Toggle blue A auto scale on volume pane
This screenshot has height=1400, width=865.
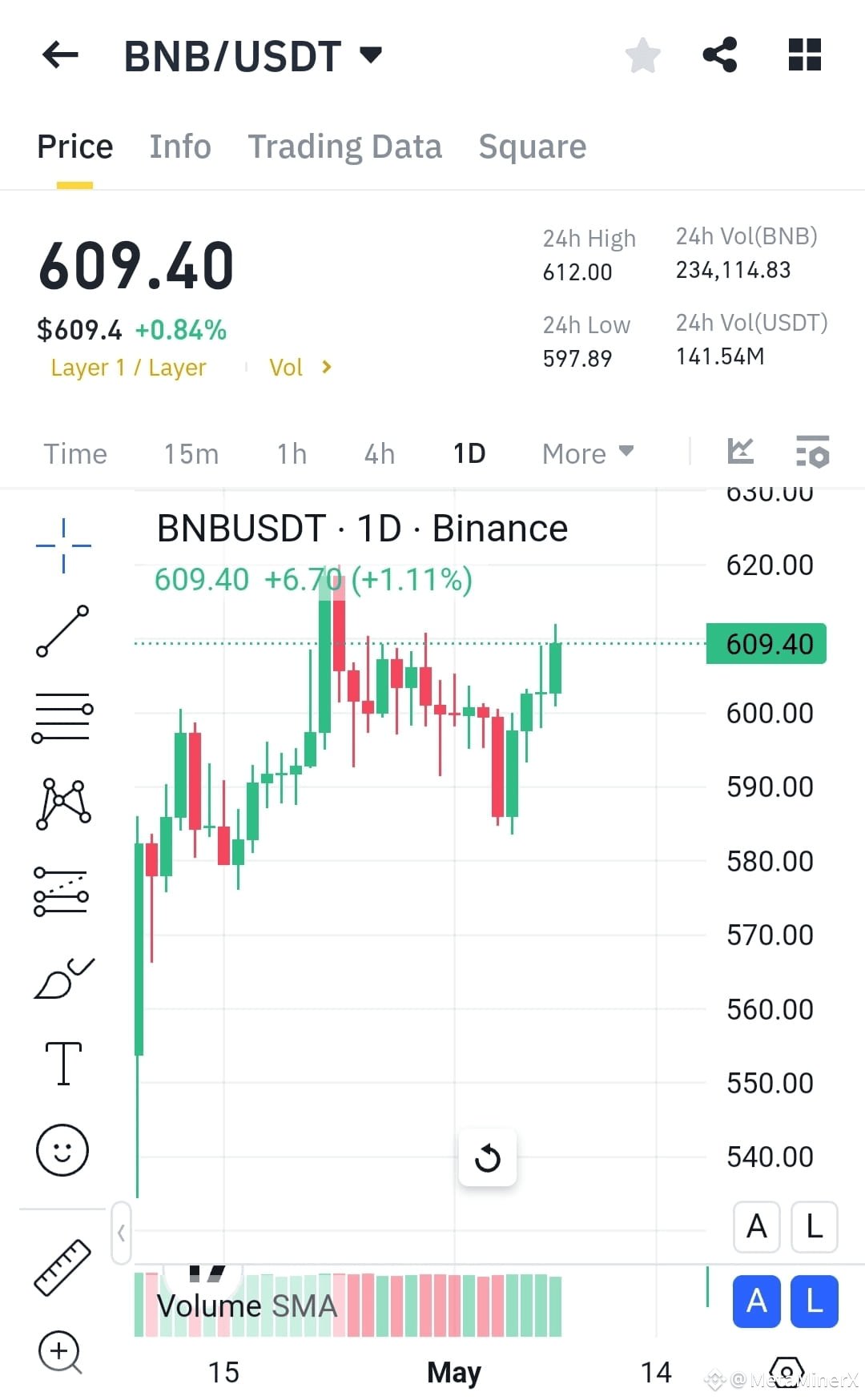pos(757,1301)
